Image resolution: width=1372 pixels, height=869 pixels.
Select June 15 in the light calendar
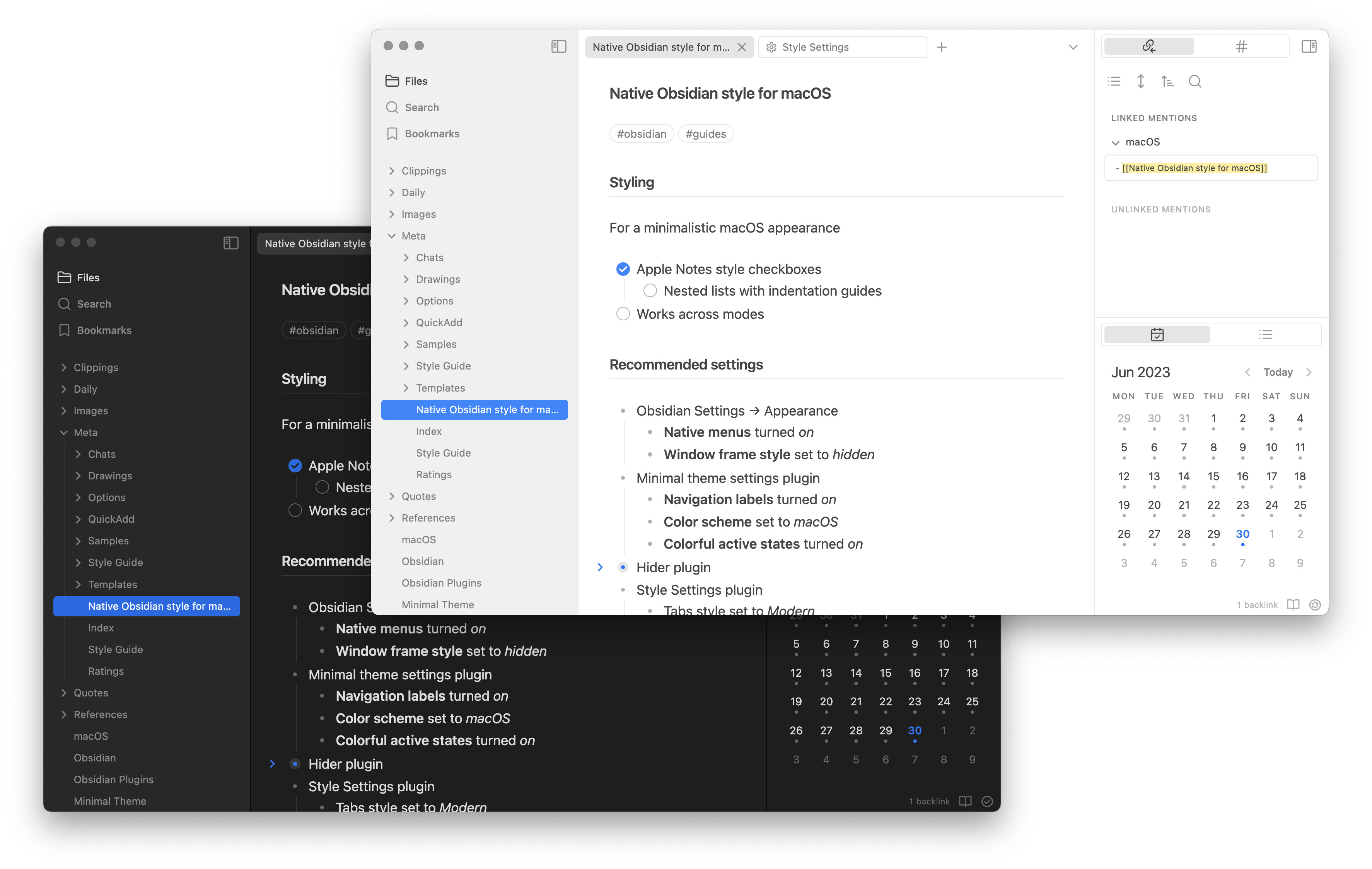click(1213, 477)
